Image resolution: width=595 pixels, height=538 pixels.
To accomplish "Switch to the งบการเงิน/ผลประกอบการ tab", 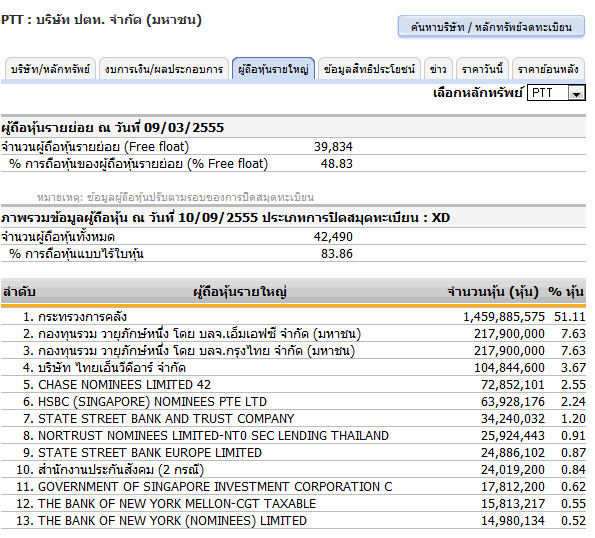I will [164, 69].
